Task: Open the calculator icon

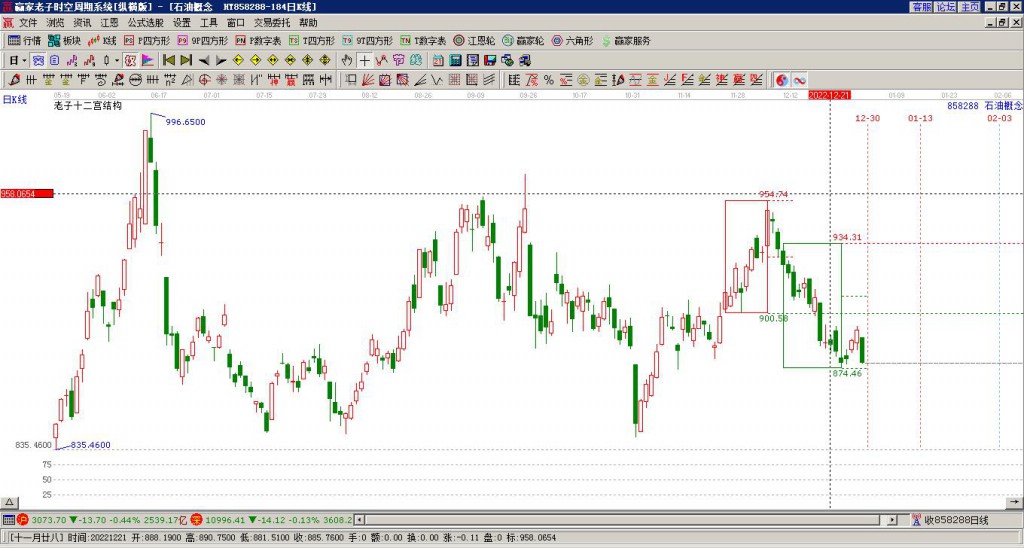Action: pyautogui.click(x=455, y=60)
